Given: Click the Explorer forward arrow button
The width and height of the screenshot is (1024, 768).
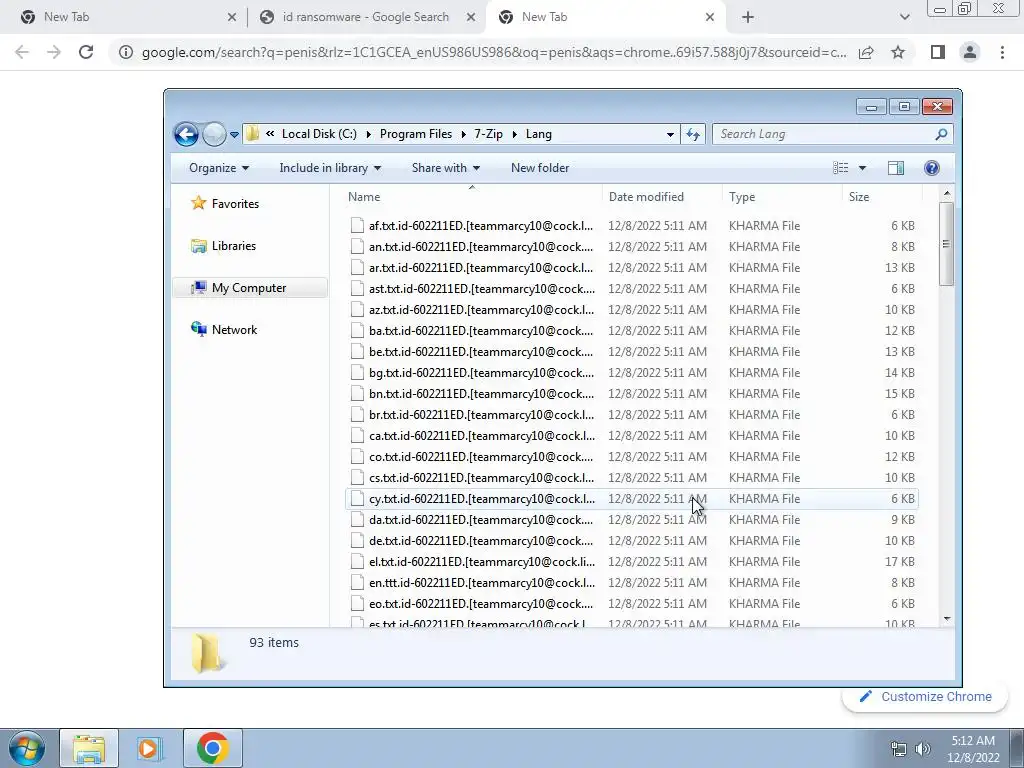Looking at the screenshot, I should [214, 135].
